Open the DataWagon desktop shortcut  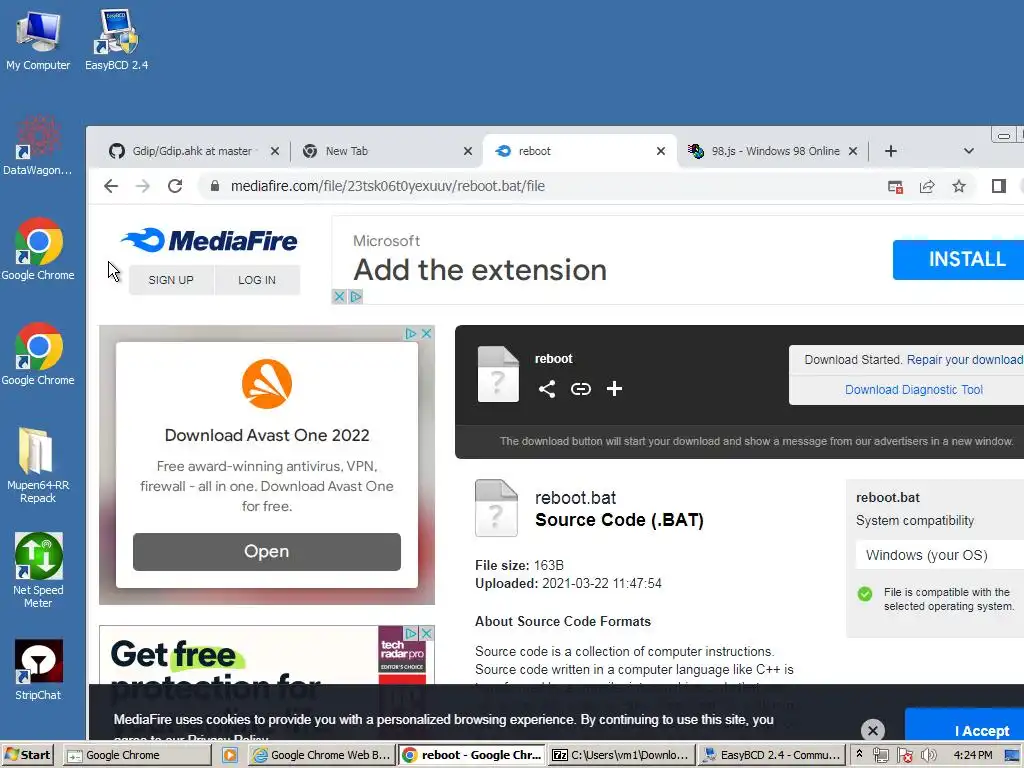[38, 145]
